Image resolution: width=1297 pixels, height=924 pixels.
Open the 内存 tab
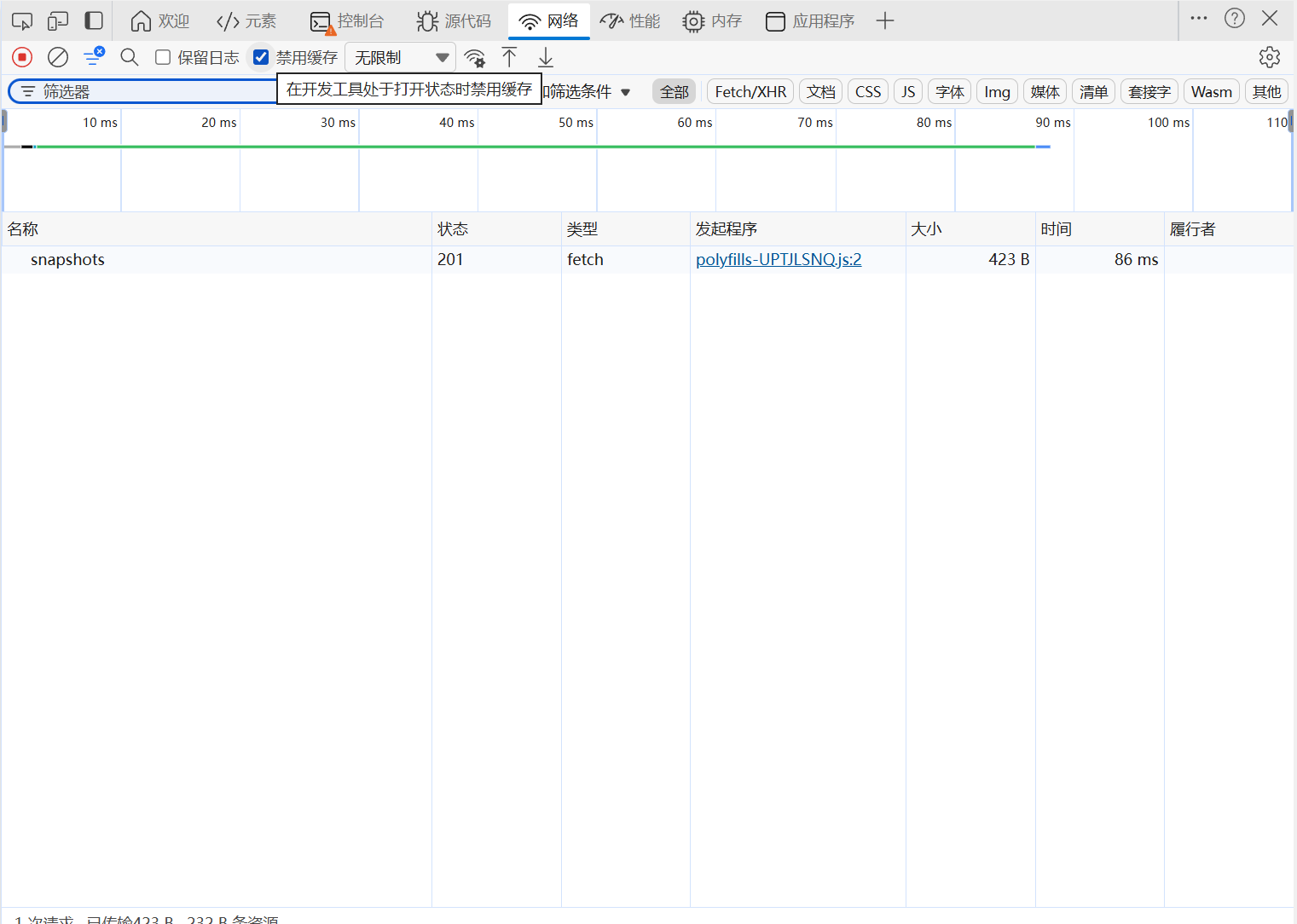tap(713, 20)
